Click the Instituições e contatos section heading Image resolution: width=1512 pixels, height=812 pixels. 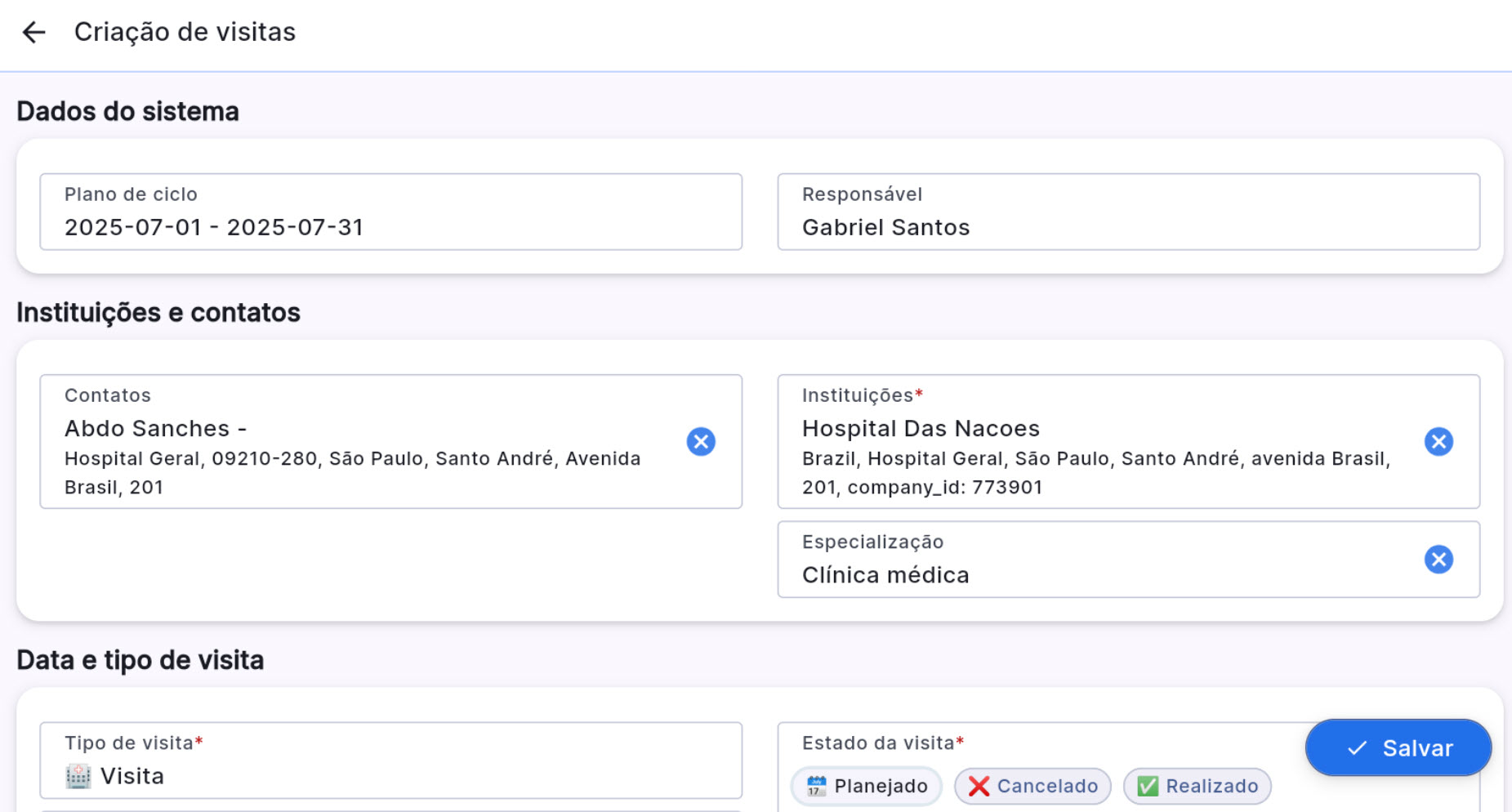pos(158,312)
